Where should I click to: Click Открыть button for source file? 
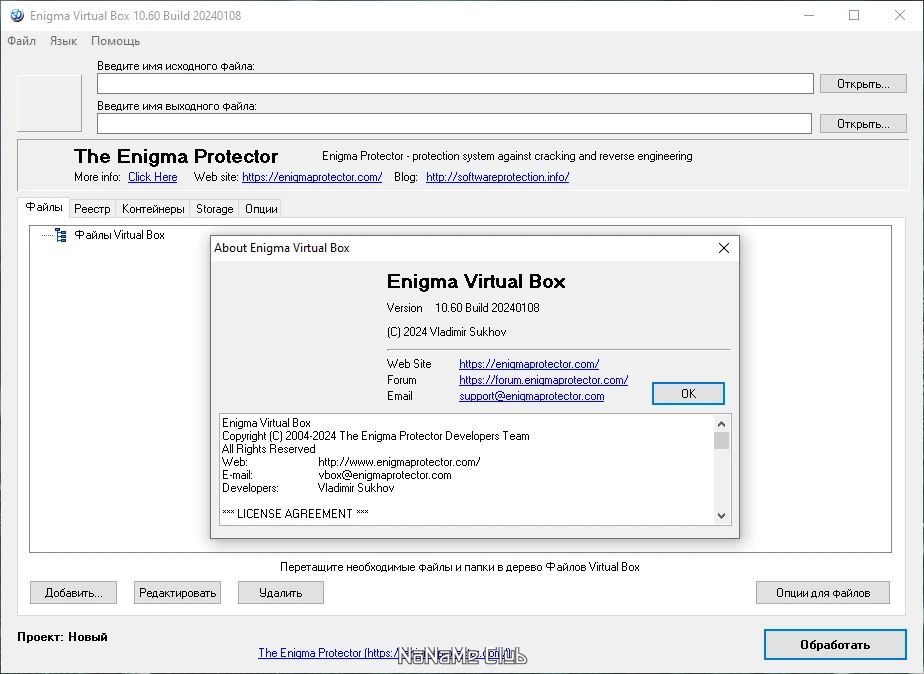point(863,84)
